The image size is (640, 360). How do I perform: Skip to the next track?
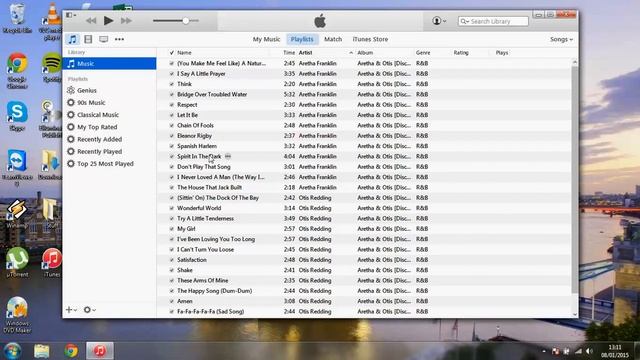coord(126,20)
